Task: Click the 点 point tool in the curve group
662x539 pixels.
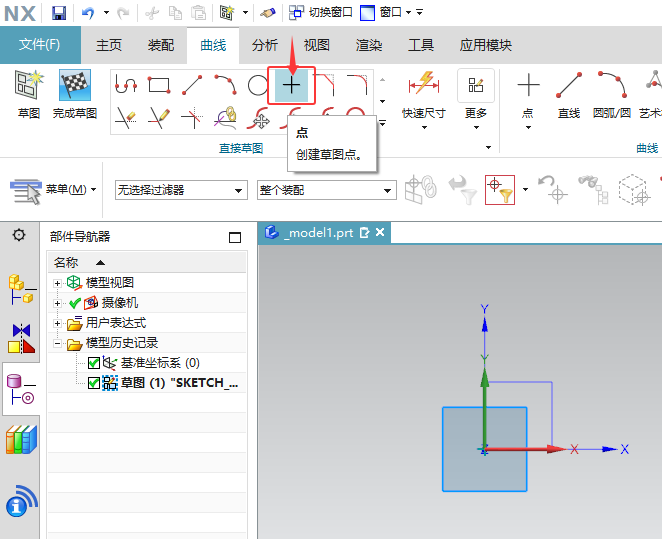Action: point(528,95)
